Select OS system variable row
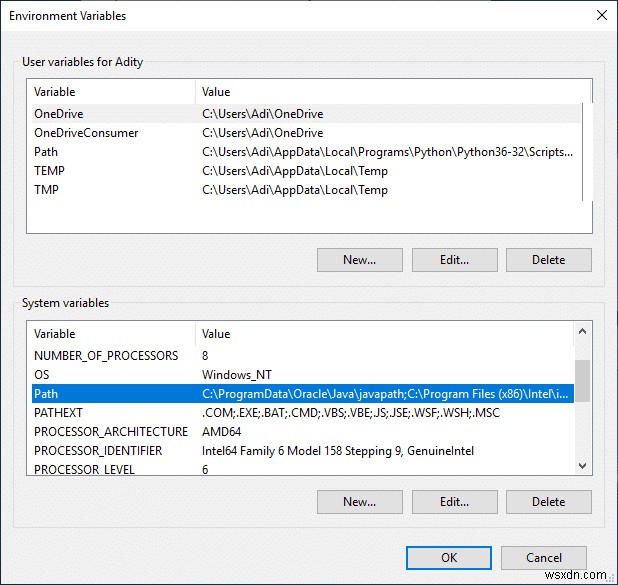 (x=303, y=374)
